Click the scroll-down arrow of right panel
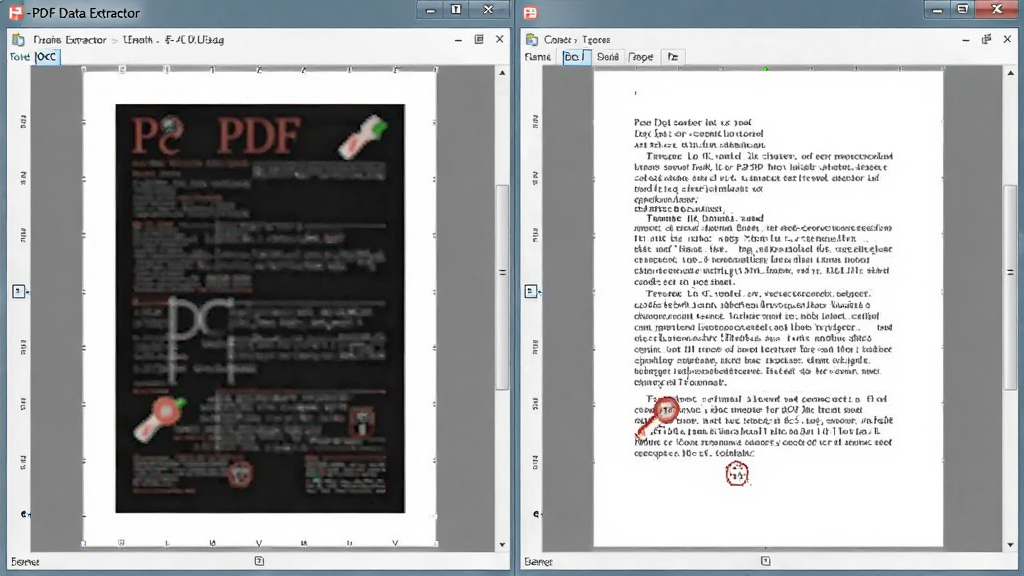 [x=1010, y=545]
